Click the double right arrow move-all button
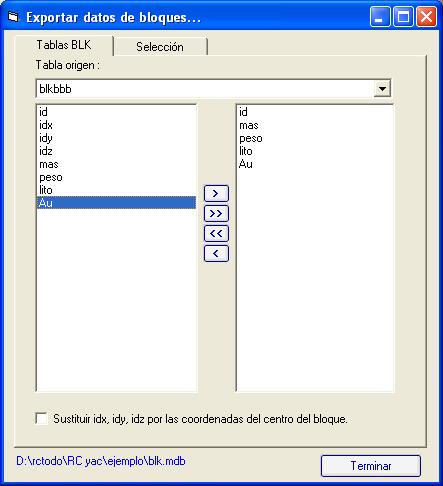443x486 pixels. (x=216, y=213)
